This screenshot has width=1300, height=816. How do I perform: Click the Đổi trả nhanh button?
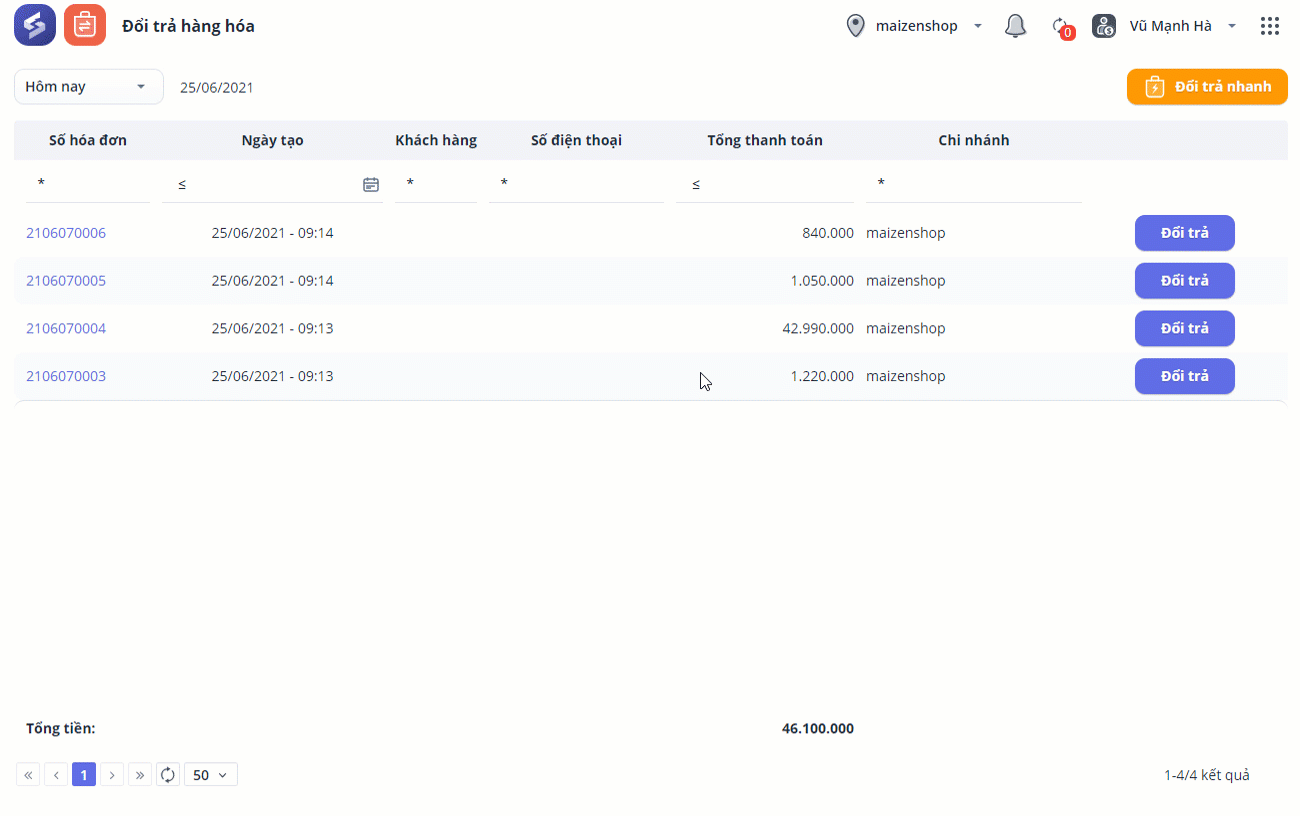[1207, 87]
